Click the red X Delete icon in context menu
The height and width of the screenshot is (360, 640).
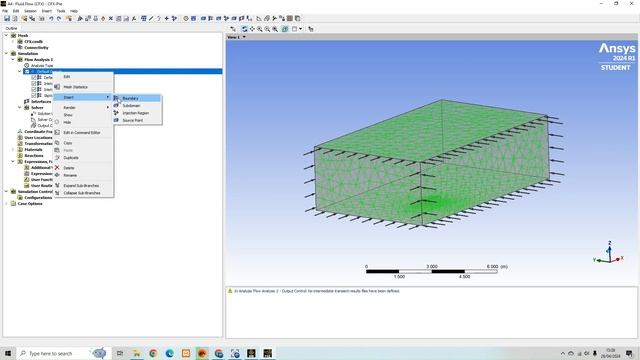[57, 168]
